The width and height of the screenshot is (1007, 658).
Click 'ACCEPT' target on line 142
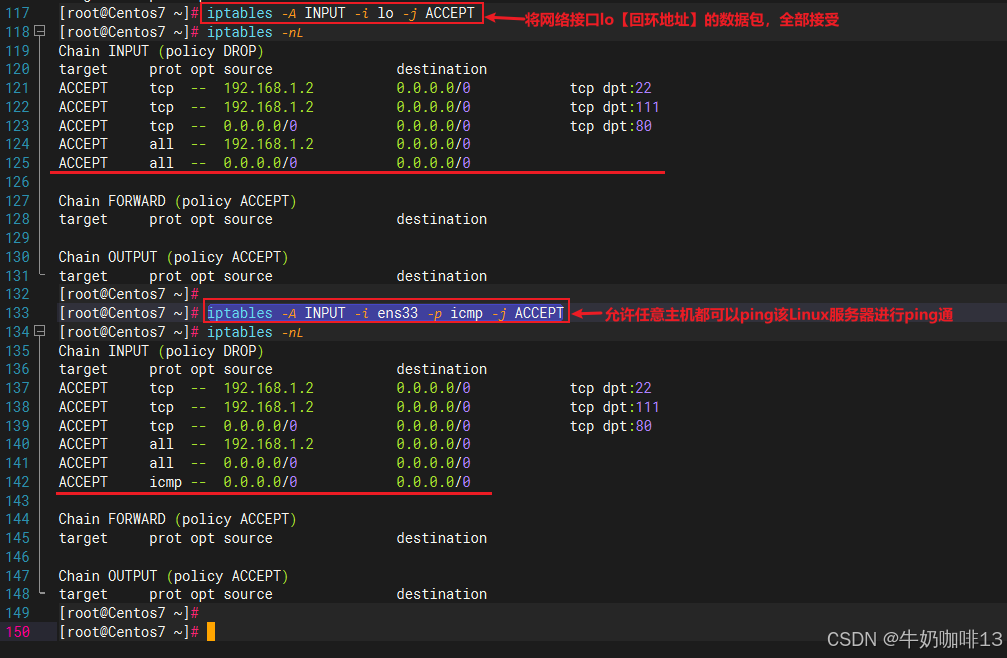[x=83, y=482]
